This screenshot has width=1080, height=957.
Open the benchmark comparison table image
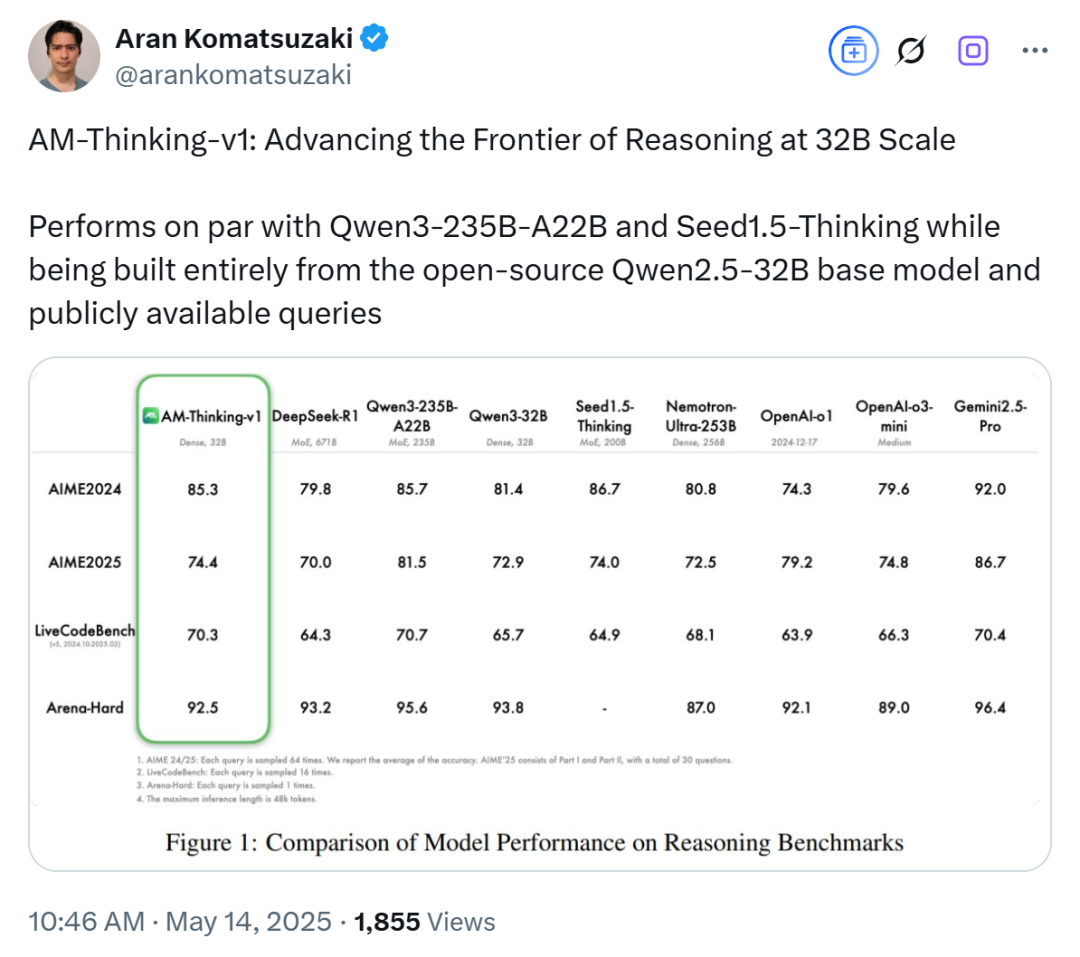(x=540, y=614)
